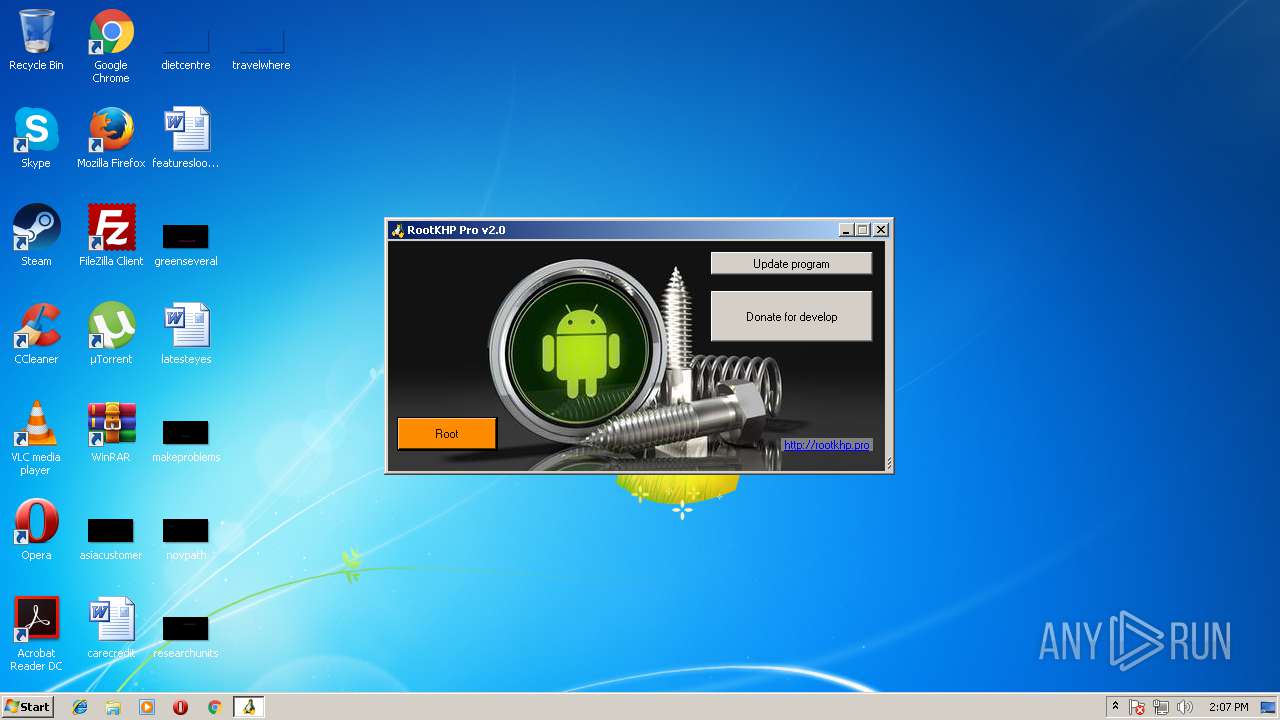1280x720 pixels.
Task: Open Windows Explorer from the taskbar
Action: [x=113, y=707]
